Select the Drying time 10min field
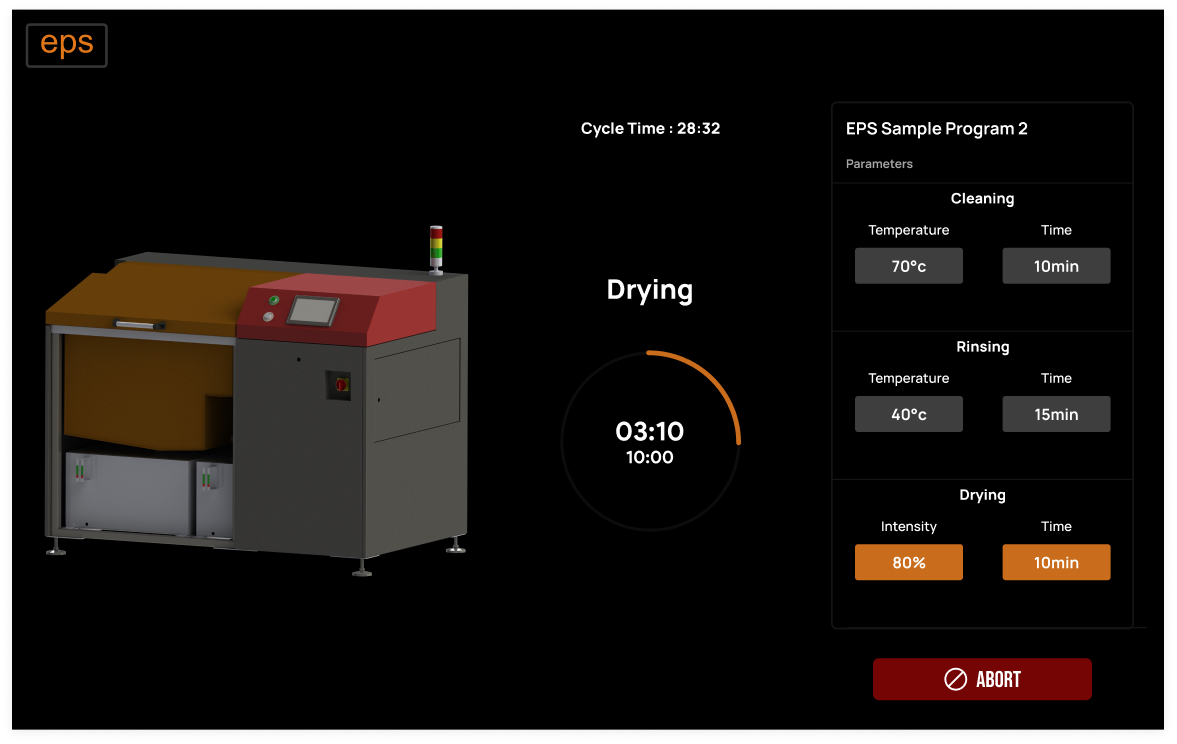The width and height of the screenshot is (1177, 744). [1056, 562]
